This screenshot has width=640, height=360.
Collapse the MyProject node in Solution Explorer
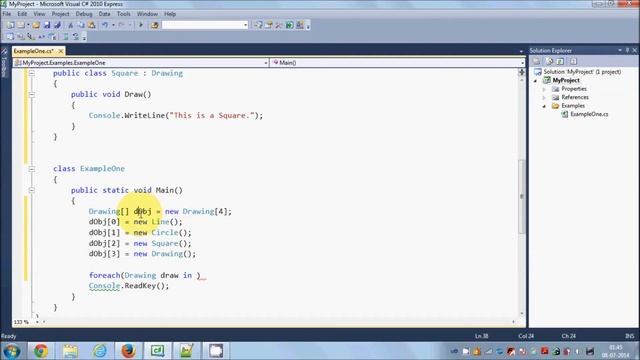(536, 81)
